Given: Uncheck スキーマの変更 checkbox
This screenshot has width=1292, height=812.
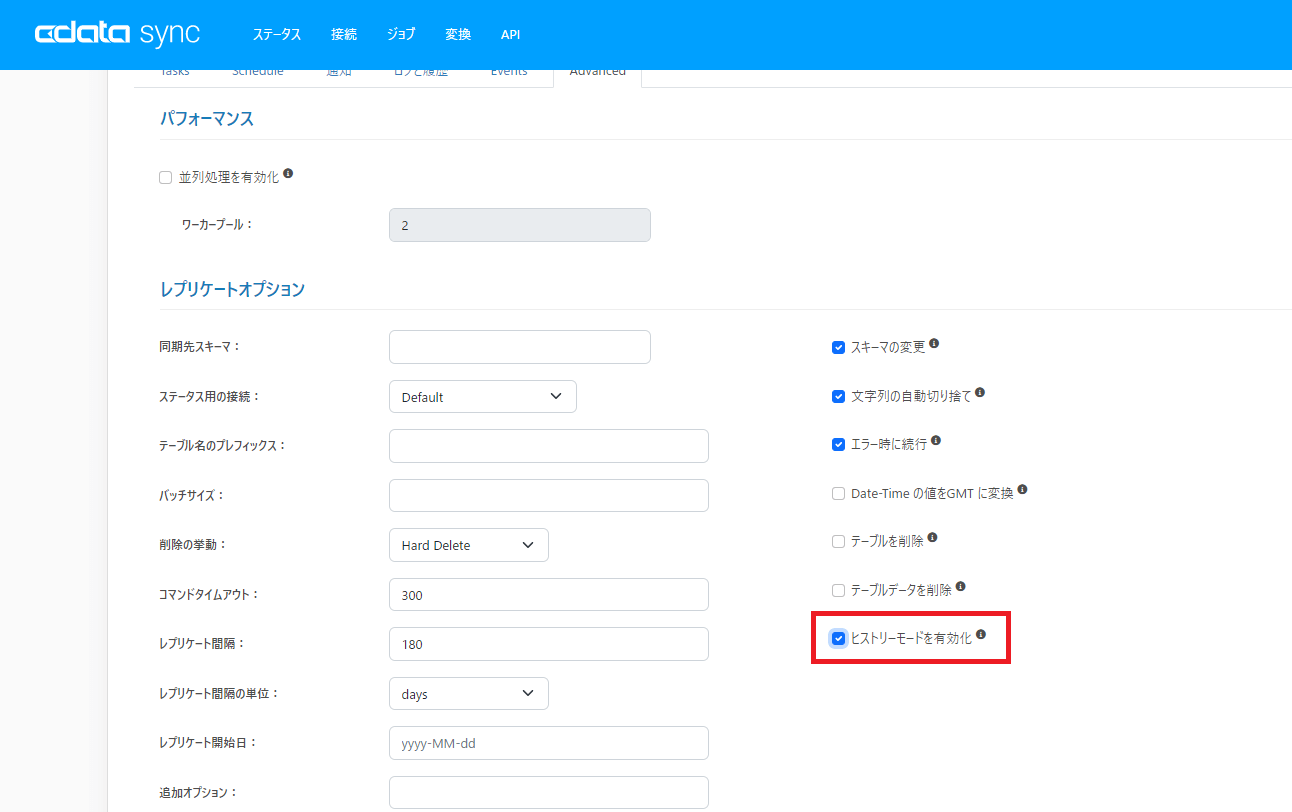Looking at the screenshot, I should point(839,348).
